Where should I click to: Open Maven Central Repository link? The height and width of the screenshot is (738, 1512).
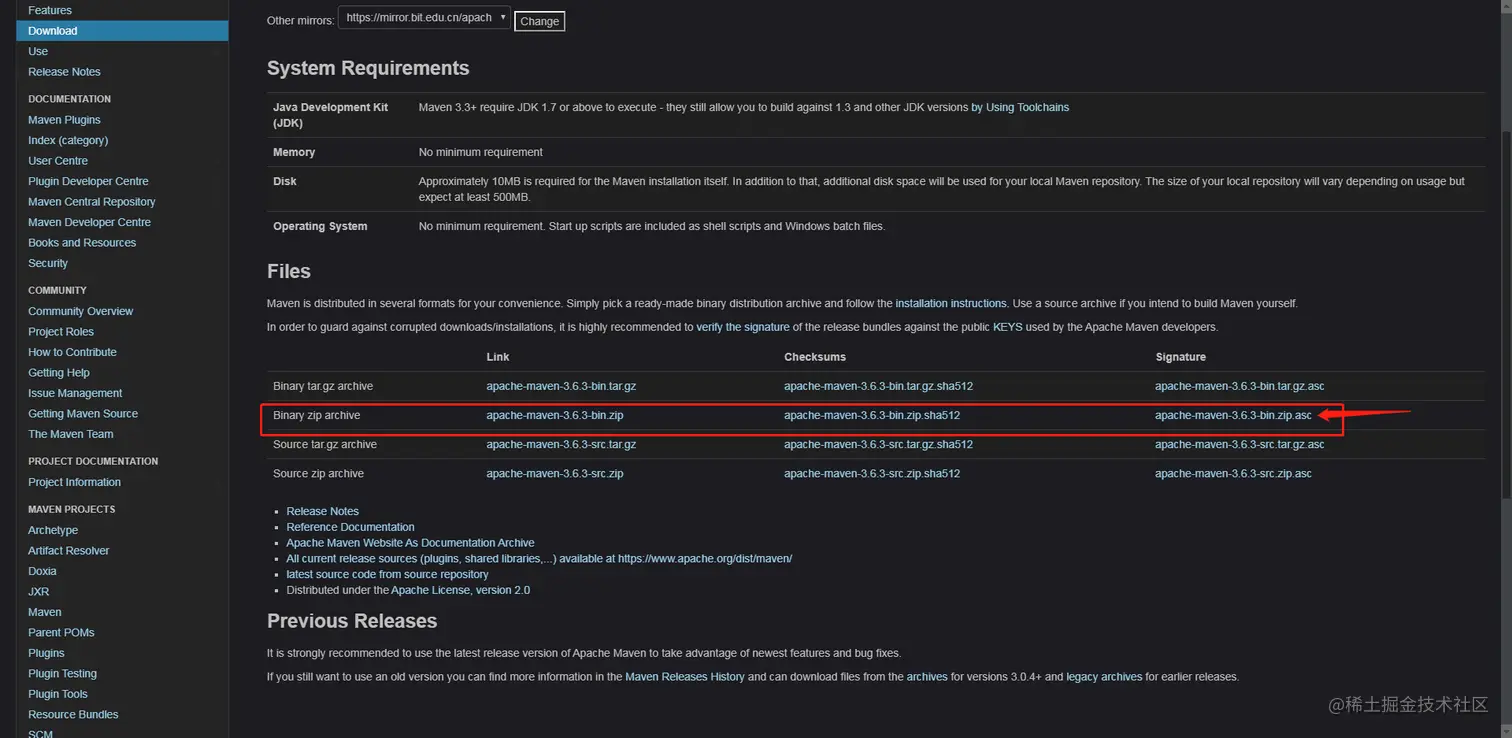pyautogui.click(x=92, y=202)
